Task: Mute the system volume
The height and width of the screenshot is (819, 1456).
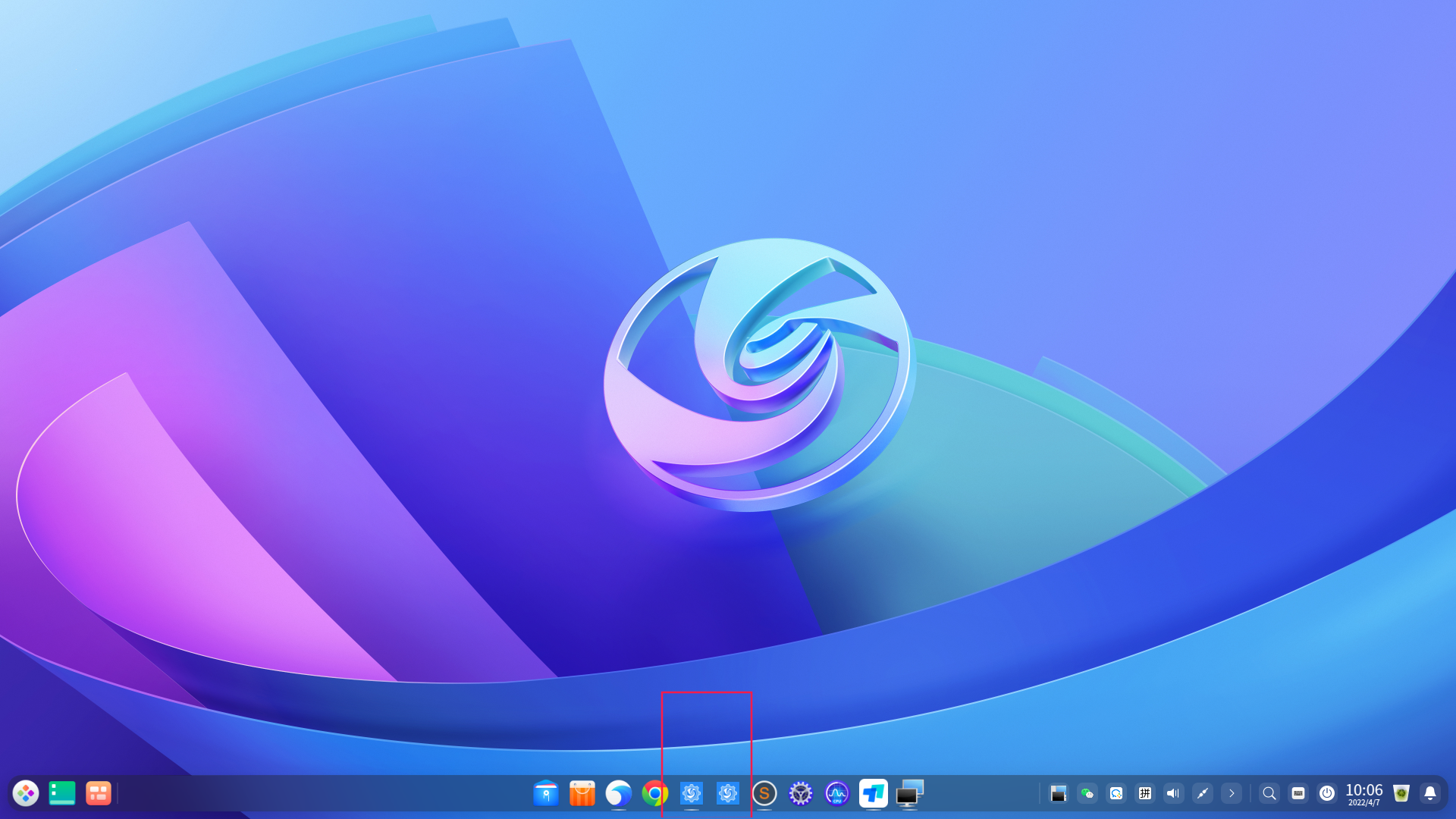Action: click(x=1172, y=794)
